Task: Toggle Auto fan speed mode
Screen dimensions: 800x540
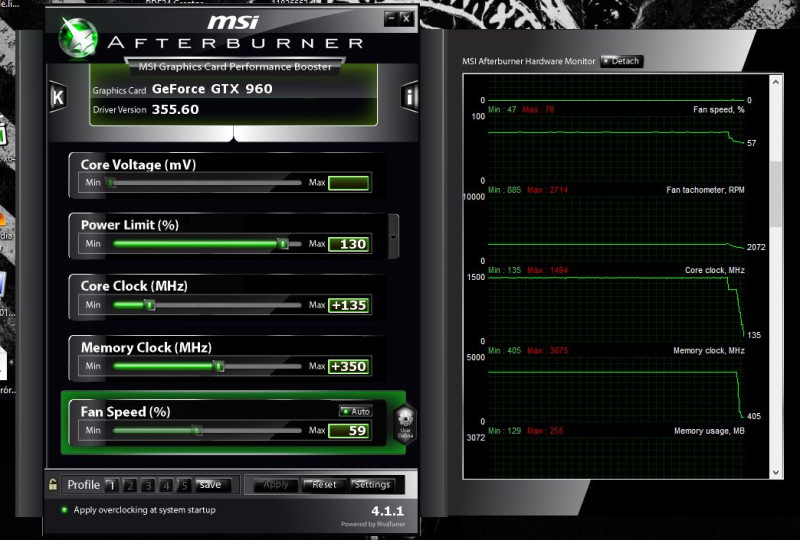Action: pyautogui.click(x=356, y=411)
